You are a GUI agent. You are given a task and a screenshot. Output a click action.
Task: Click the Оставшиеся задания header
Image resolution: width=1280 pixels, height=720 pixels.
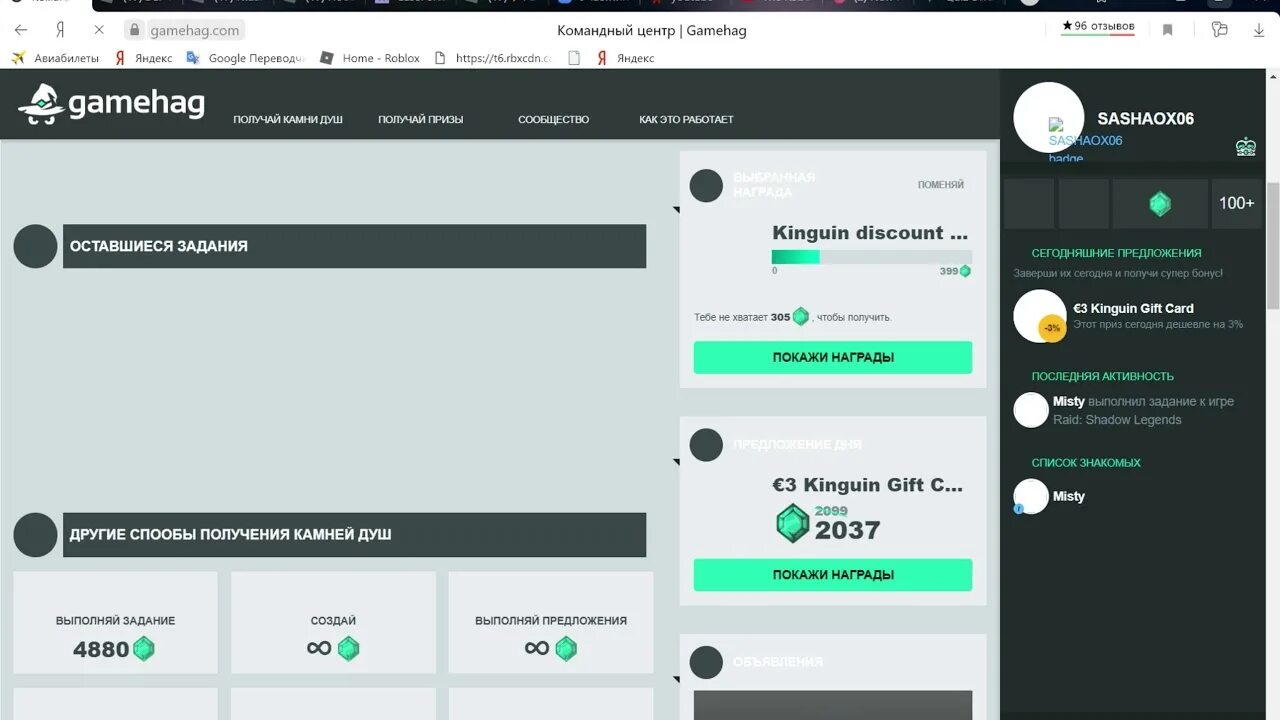pyautogui.click(x=354, y=246)
